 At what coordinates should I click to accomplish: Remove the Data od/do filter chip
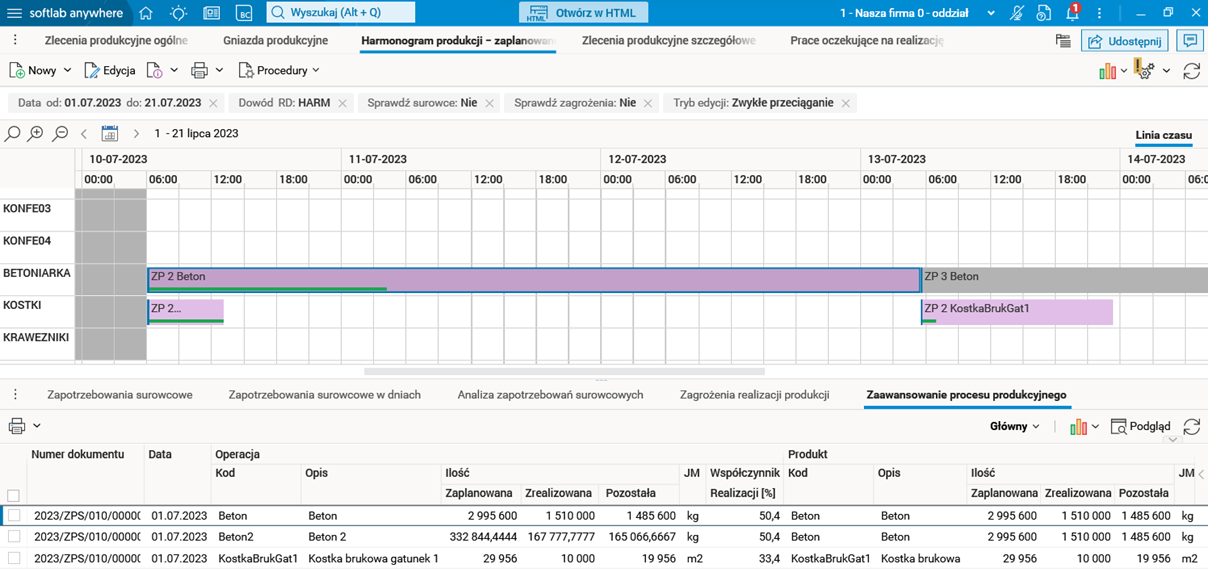click(212, 103)
